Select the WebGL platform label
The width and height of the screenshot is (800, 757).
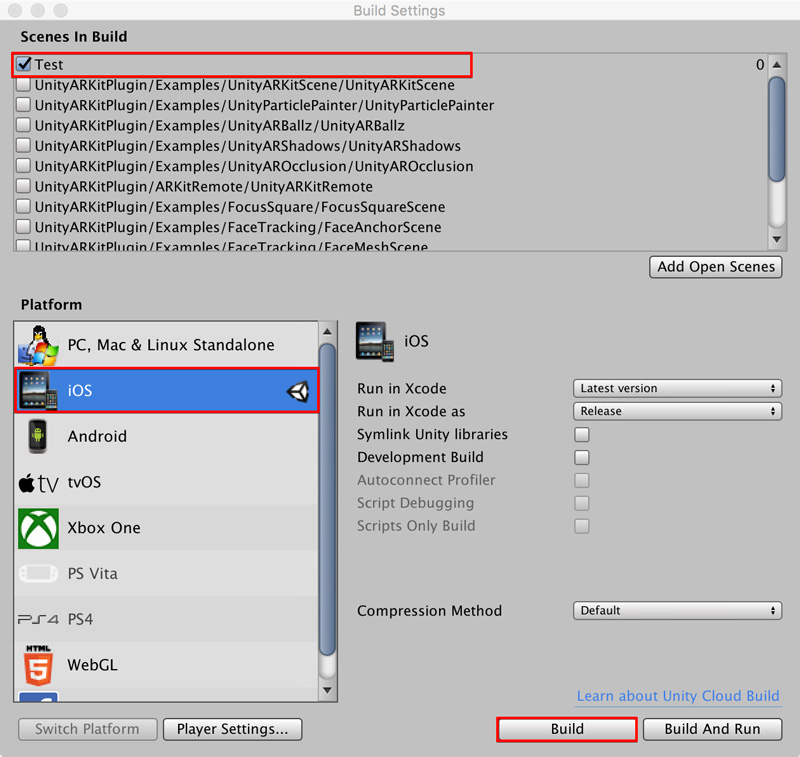tap(92, 665)
